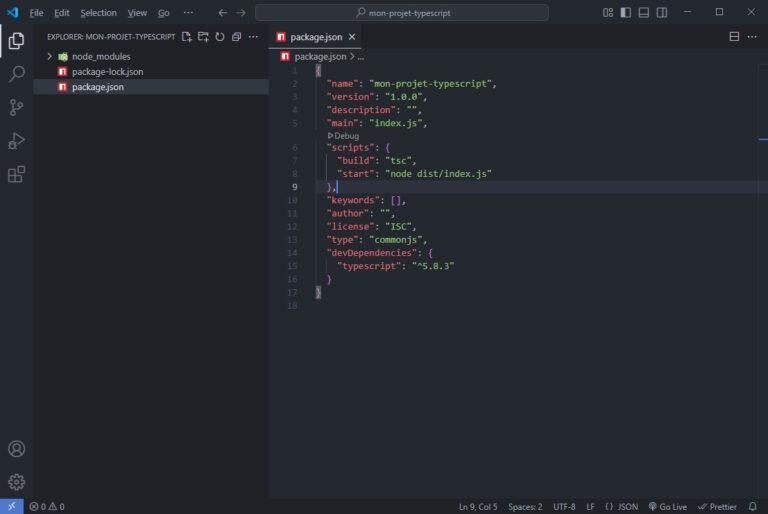This screenshot has width=768, height=514.
Task: Click the "typescript" key on line 15
Action: [369, 266]
